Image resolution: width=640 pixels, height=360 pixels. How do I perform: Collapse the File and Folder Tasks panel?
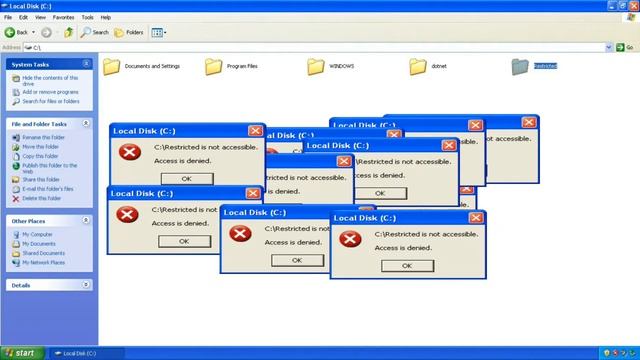pos(86,123)
